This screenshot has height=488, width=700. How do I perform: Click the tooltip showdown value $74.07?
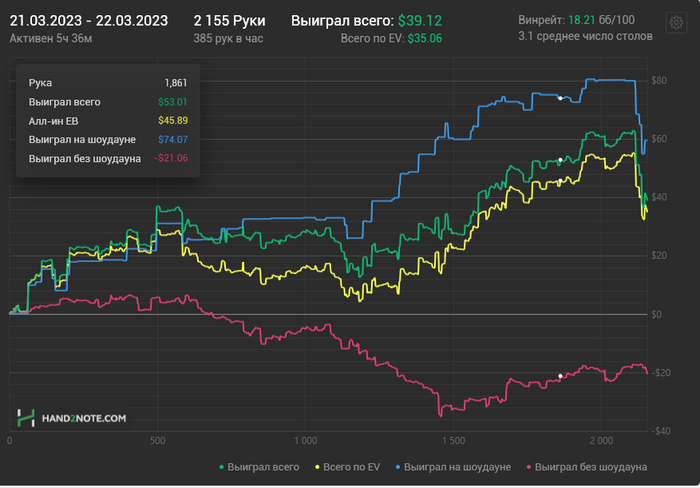(173, 139)
